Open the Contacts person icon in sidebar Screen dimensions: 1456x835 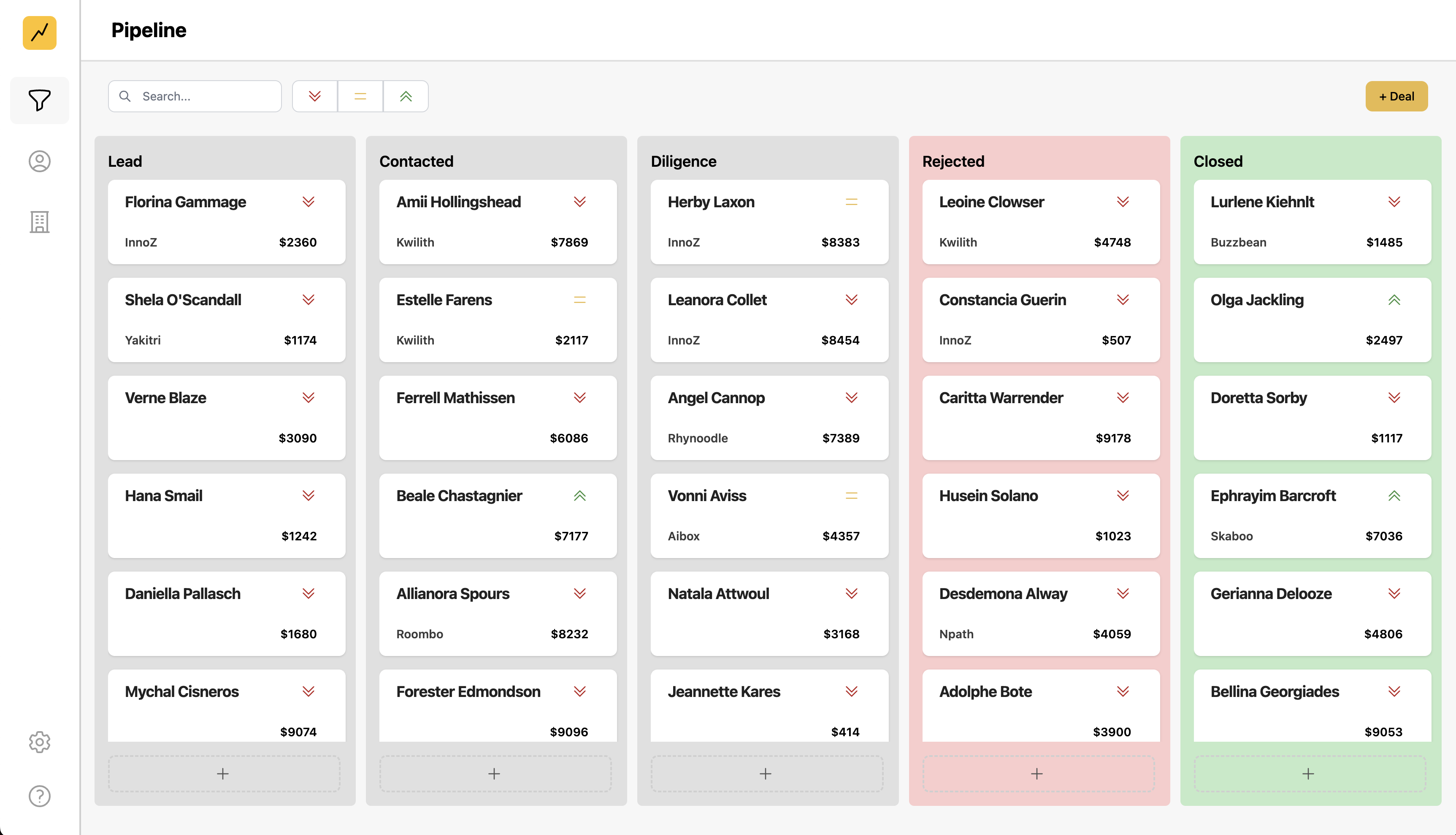coord(40,161)
